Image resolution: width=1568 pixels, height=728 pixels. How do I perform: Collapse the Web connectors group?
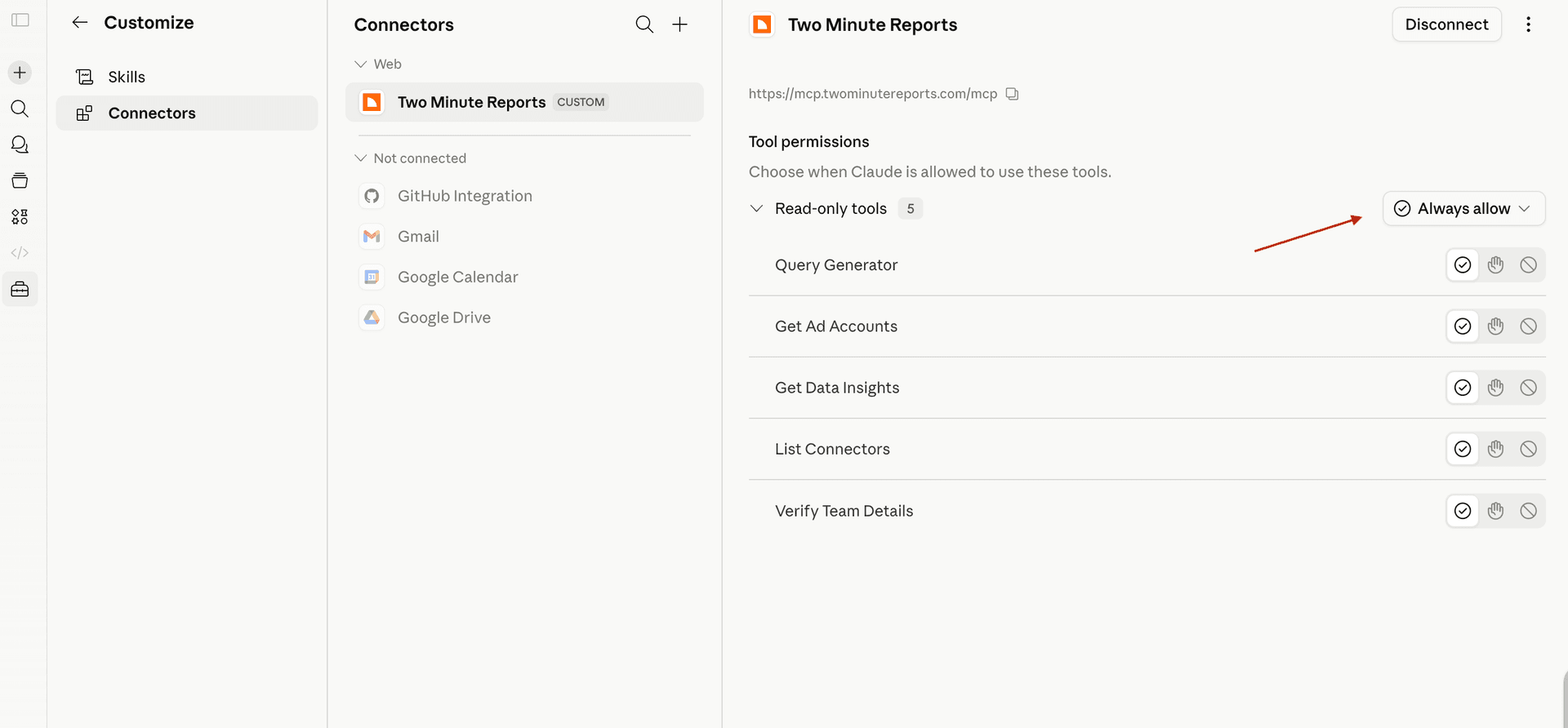(360, 64)
